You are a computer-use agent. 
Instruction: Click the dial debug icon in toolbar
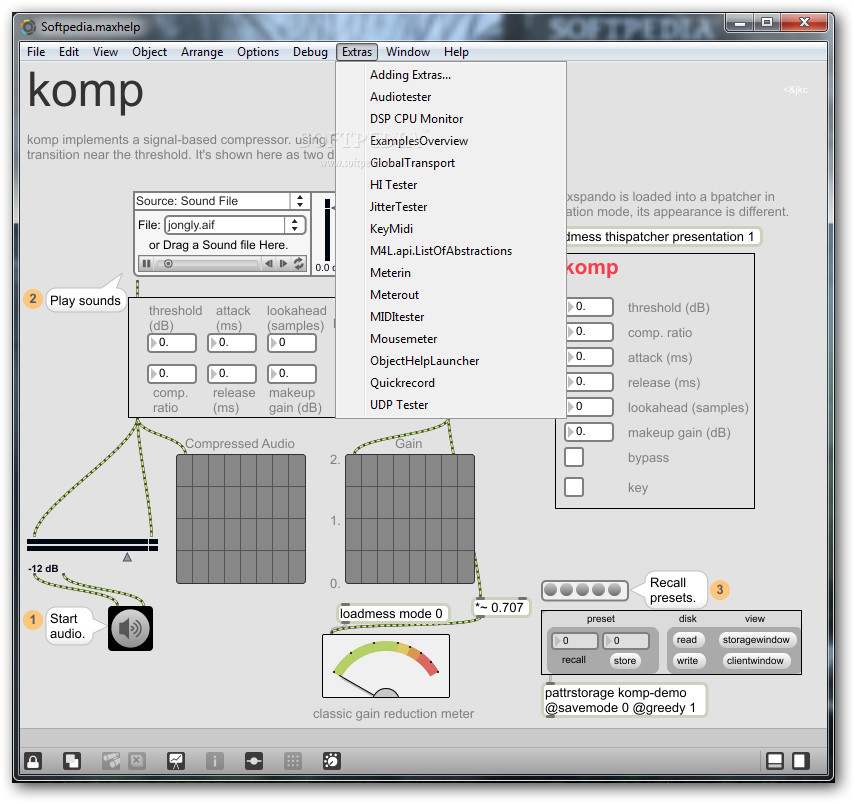(x=332, y=760)
